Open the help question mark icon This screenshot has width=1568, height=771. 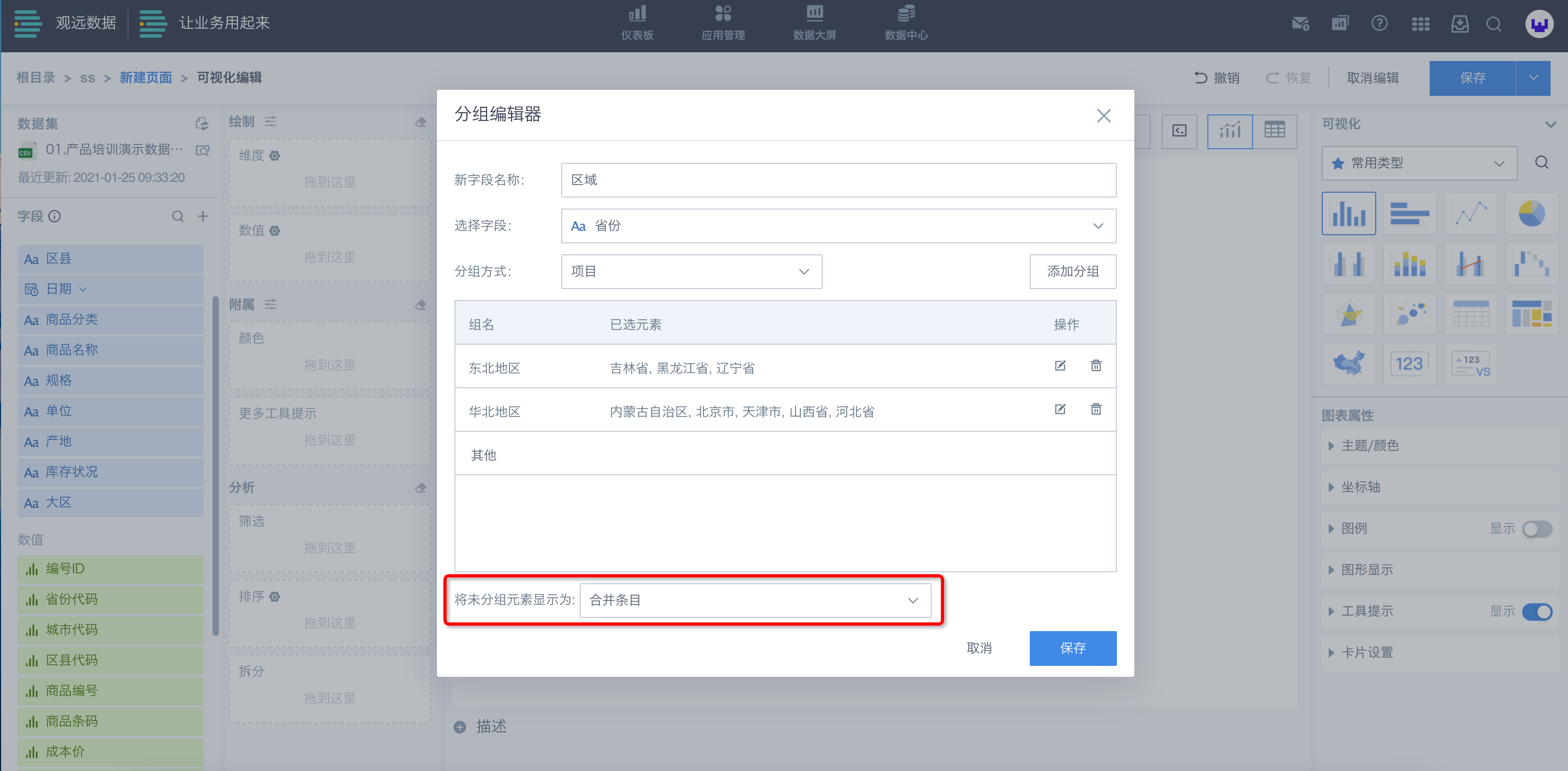(1379, 24)
